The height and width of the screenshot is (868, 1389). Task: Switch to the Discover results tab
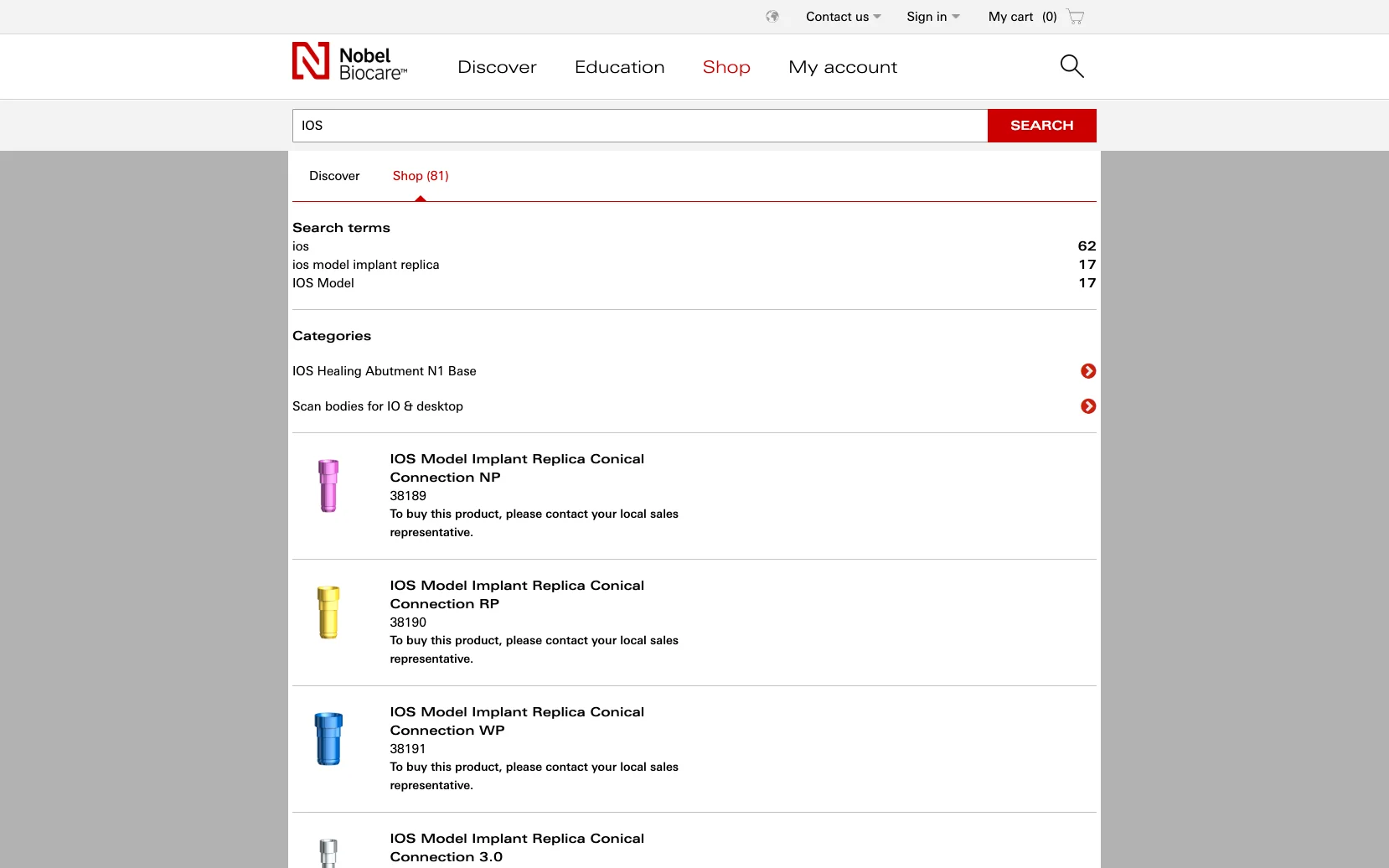point(334,176)
